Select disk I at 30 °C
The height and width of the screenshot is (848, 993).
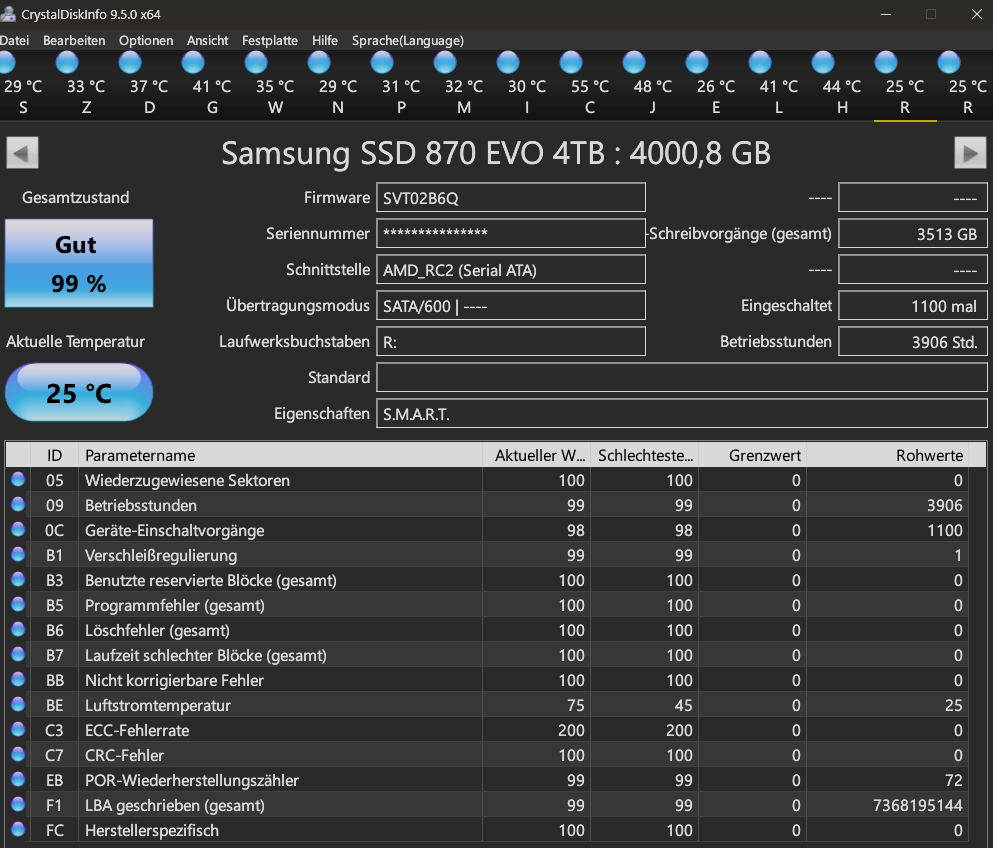click(527, 85)
